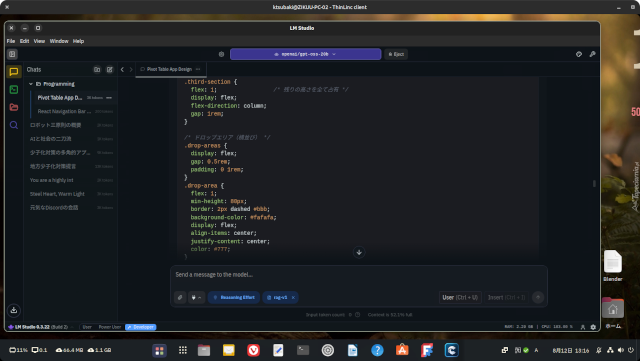The height and width of the screenshot is (361, 640).
Task: Eject the loaded model
Action: tap(396, 54)
